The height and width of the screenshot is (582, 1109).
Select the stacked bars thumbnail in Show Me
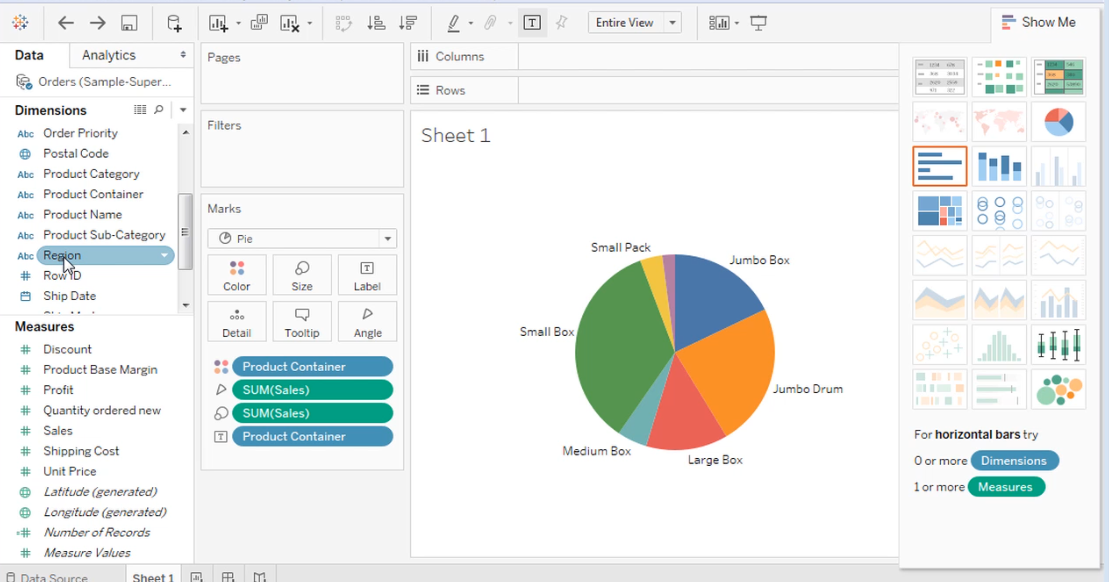coord(999,166)
